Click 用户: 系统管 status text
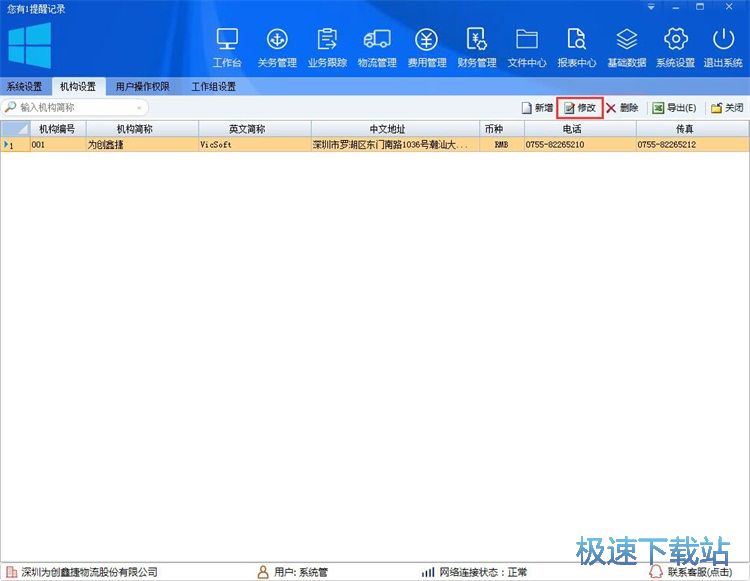Image resolution: width=750 pixels, height=581 pixels. pyautogui.click(x=301, y=572)
